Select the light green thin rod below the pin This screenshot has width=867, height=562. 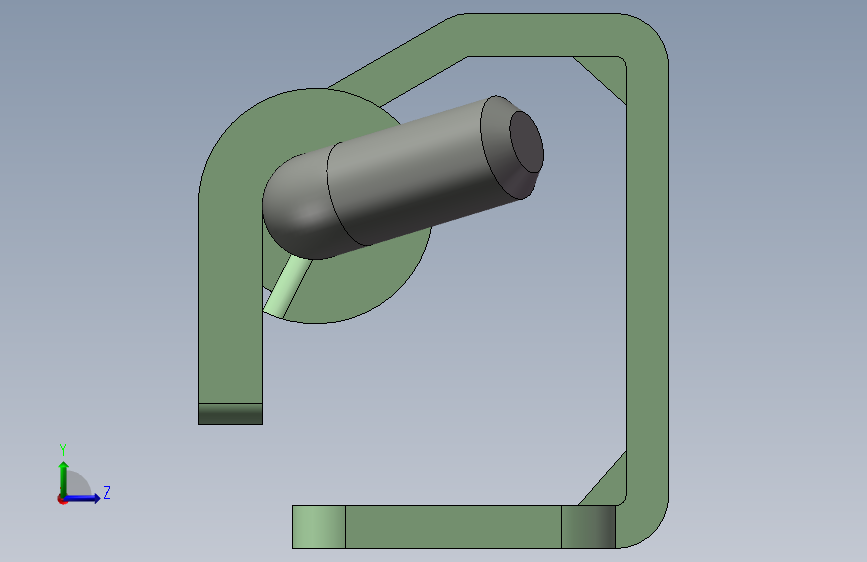(x=286, y=288)
